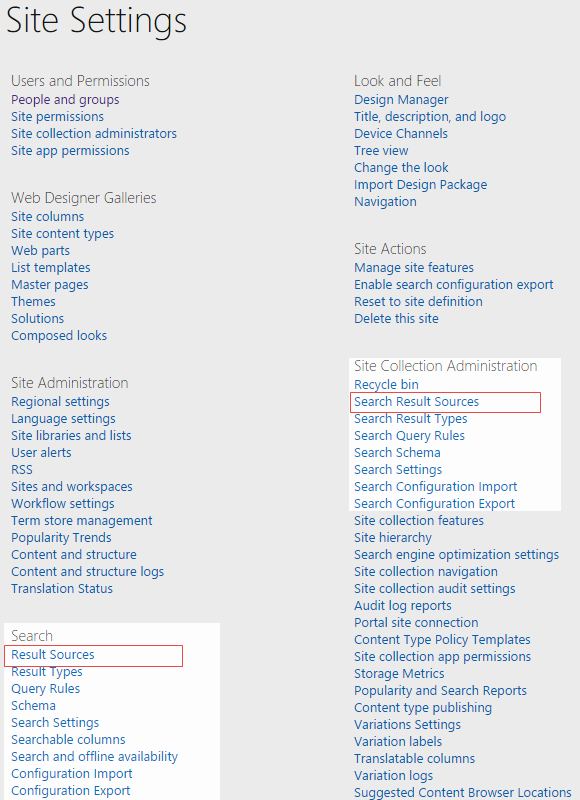Open Query Rules under Search section

(x=45, y=688)
